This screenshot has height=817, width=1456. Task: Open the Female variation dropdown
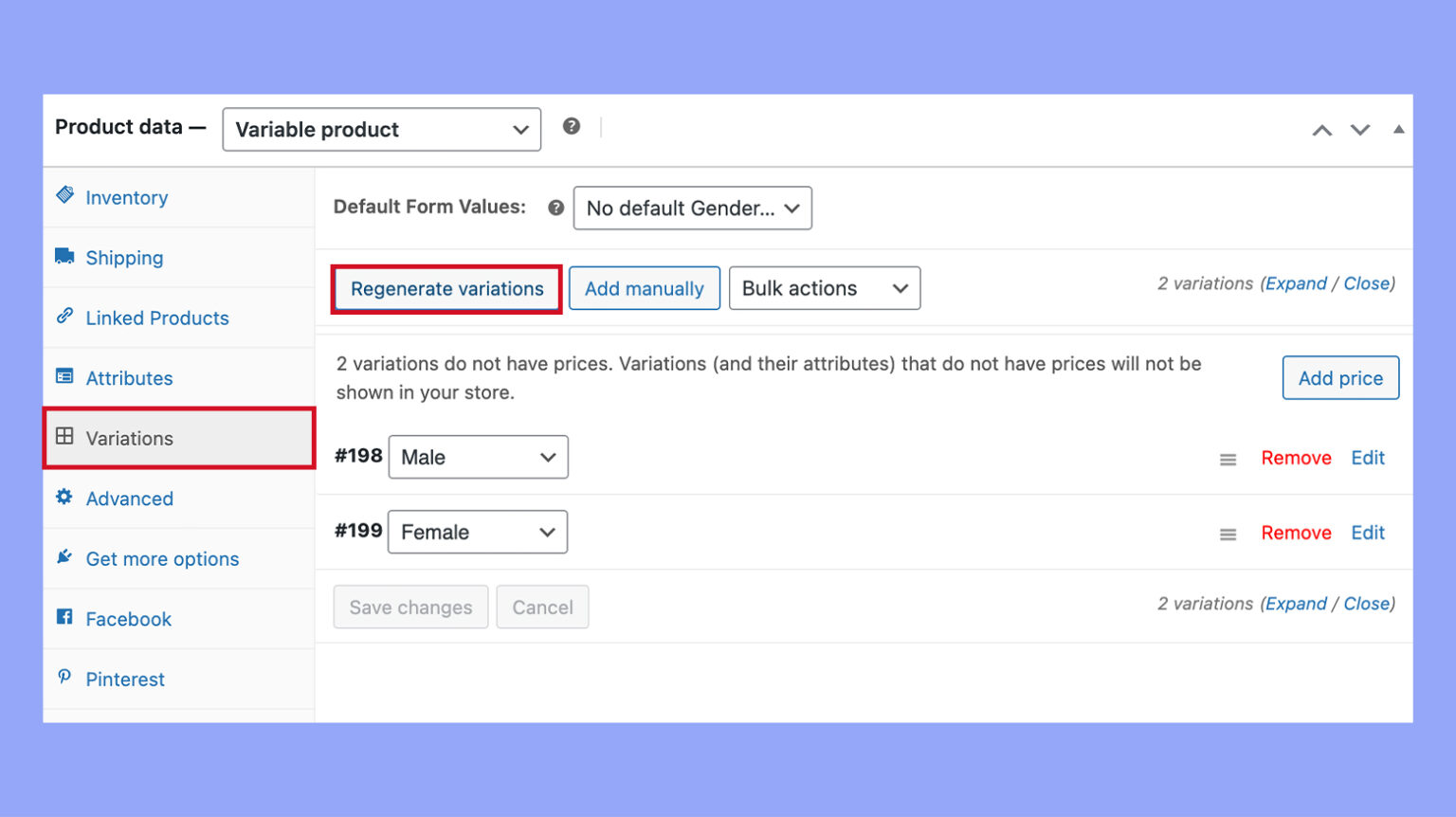pyautogui.click(x=477, y=532)
